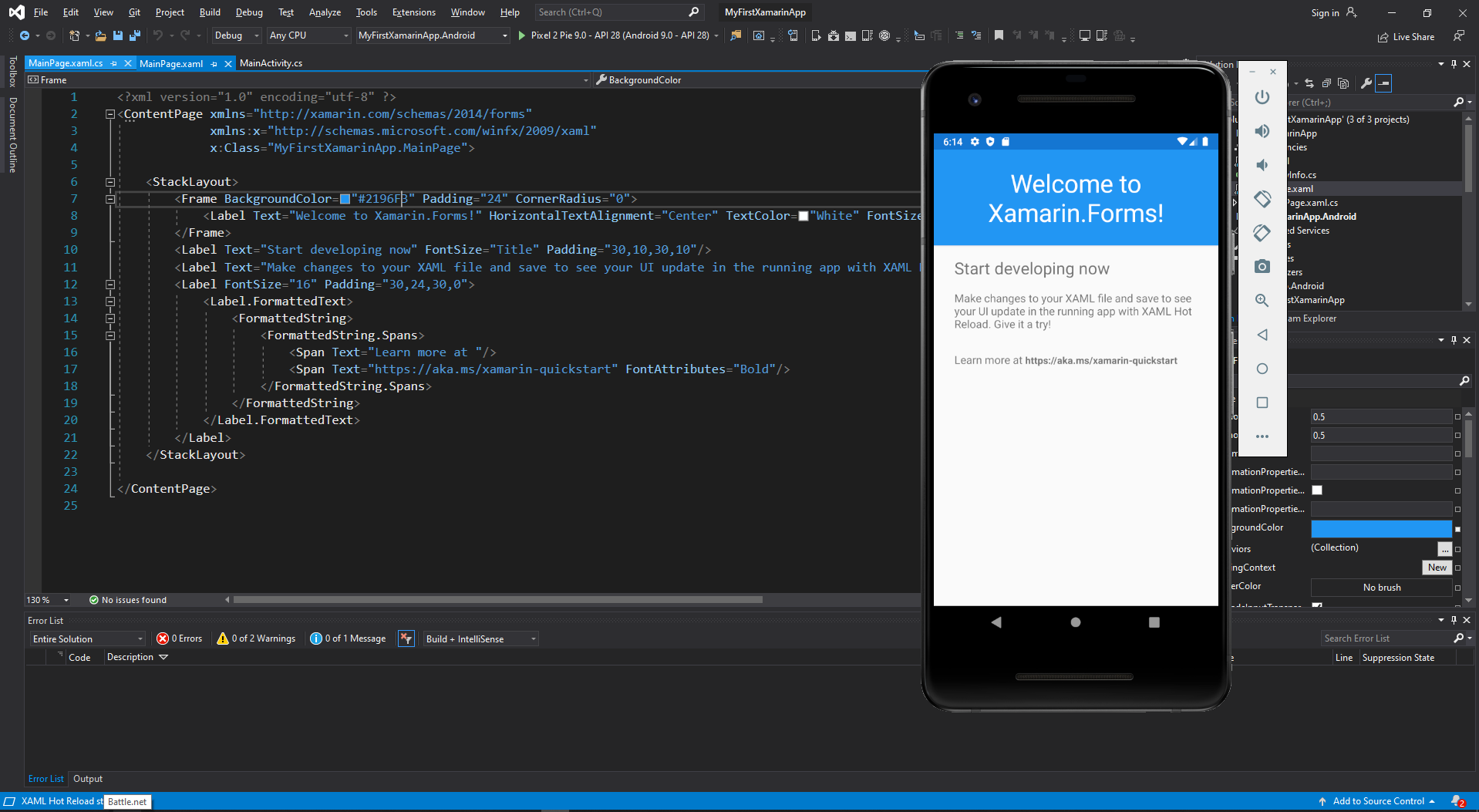Screen dimensions: 1479x812
Task: Rotate the emulator right
Action: 1262,233
